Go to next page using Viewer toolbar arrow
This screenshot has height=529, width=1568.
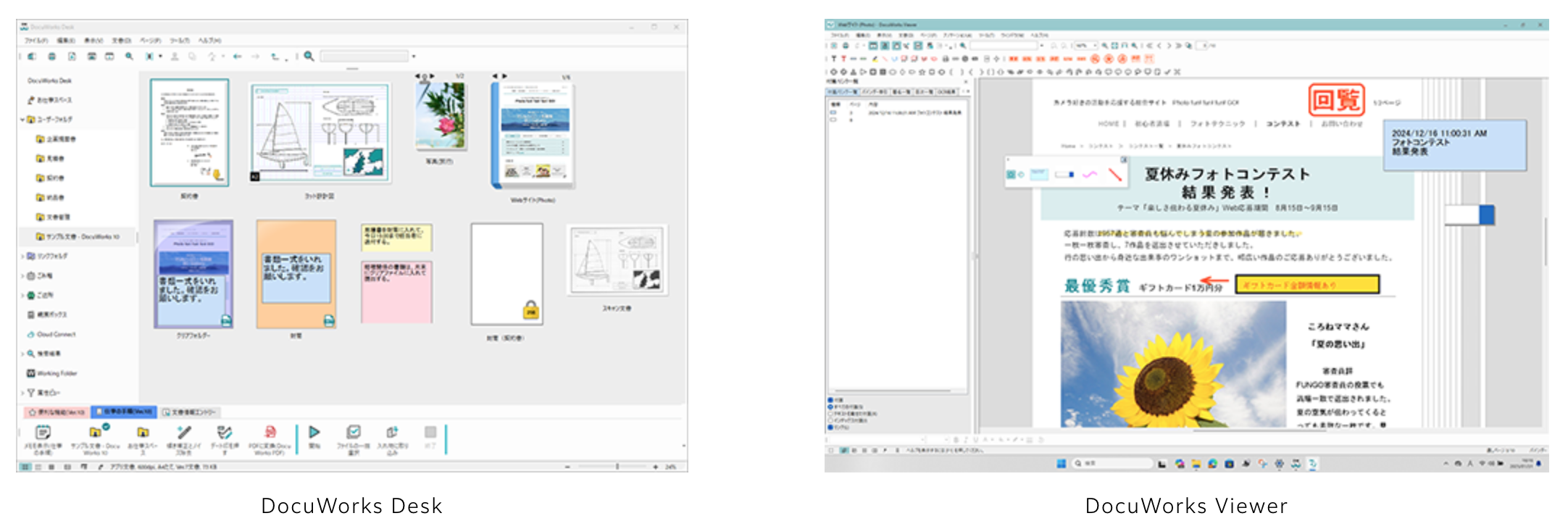(x=1168, y=46)
